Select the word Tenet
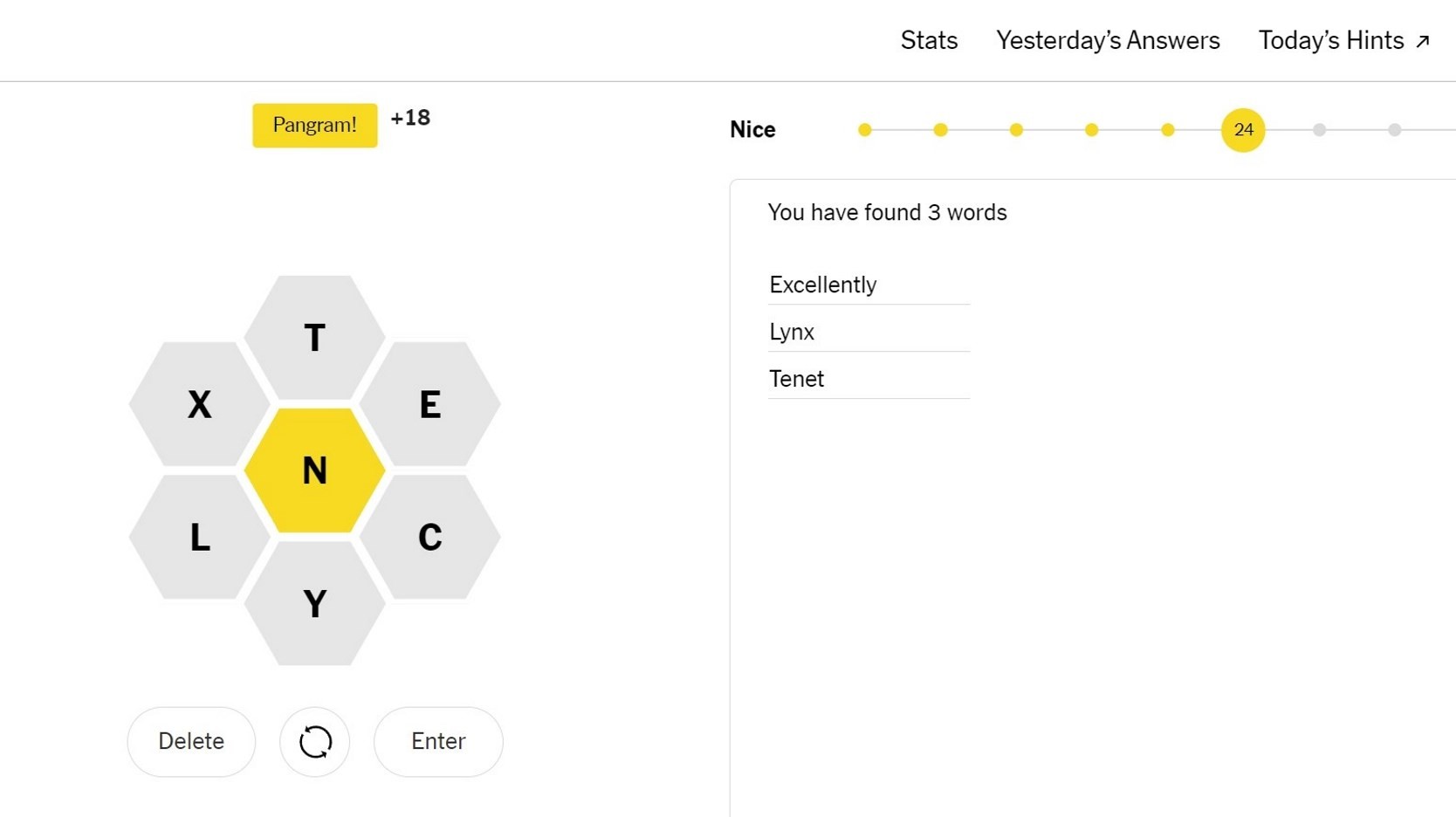The height and width of the screenshot is (817, 1456). point(795,379)
